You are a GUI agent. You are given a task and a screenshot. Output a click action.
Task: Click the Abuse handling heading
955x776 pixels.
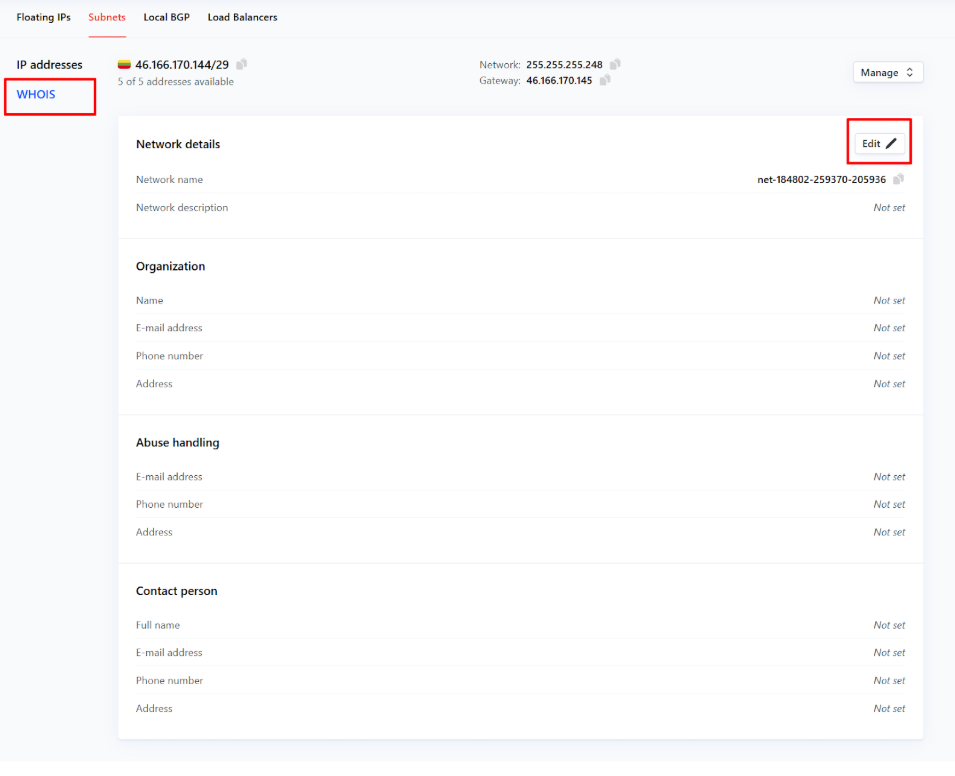tap(177, 443)
